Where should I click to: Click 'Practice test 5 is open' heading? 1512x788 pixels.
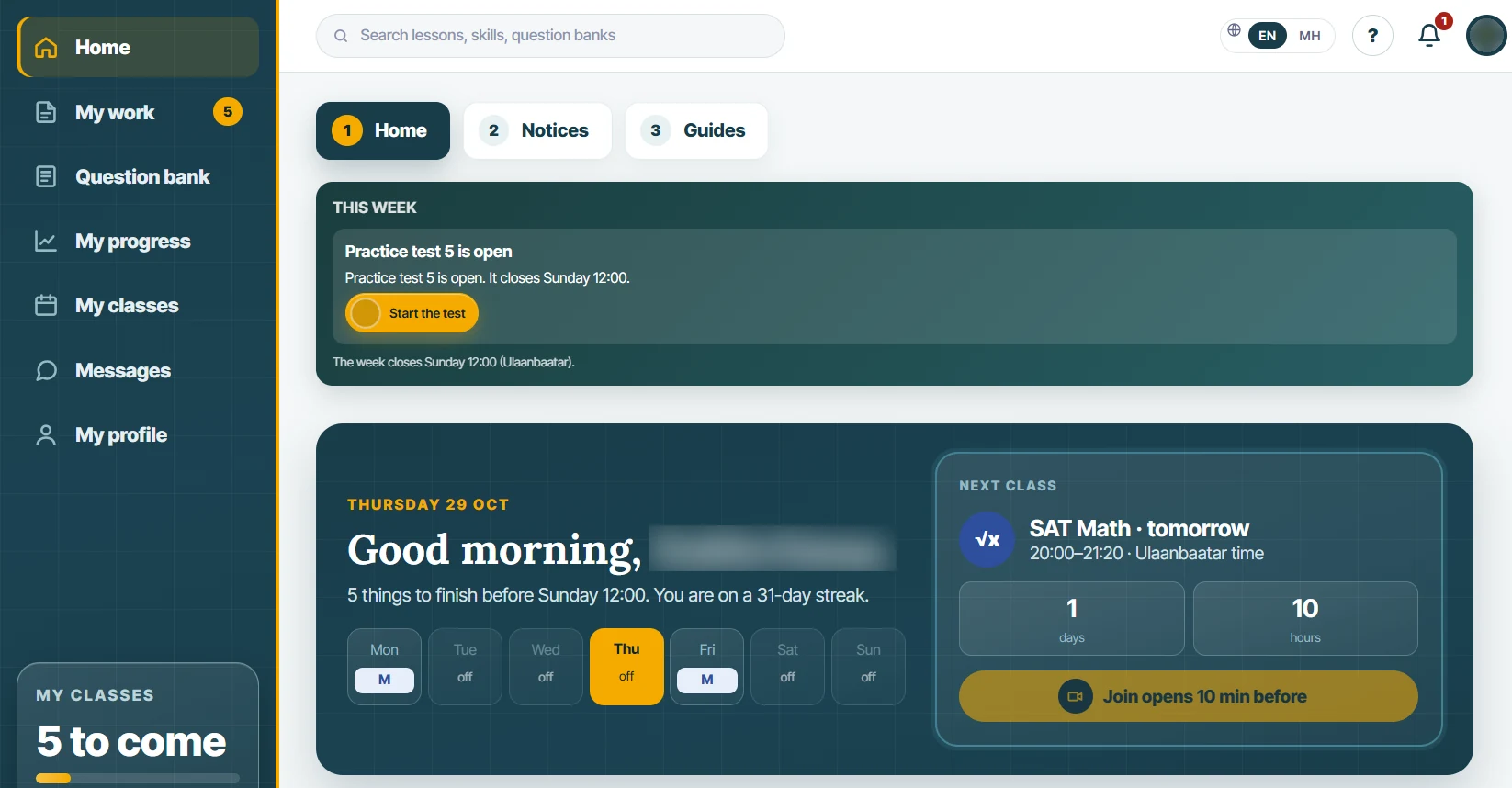click(x=428, y=252)
